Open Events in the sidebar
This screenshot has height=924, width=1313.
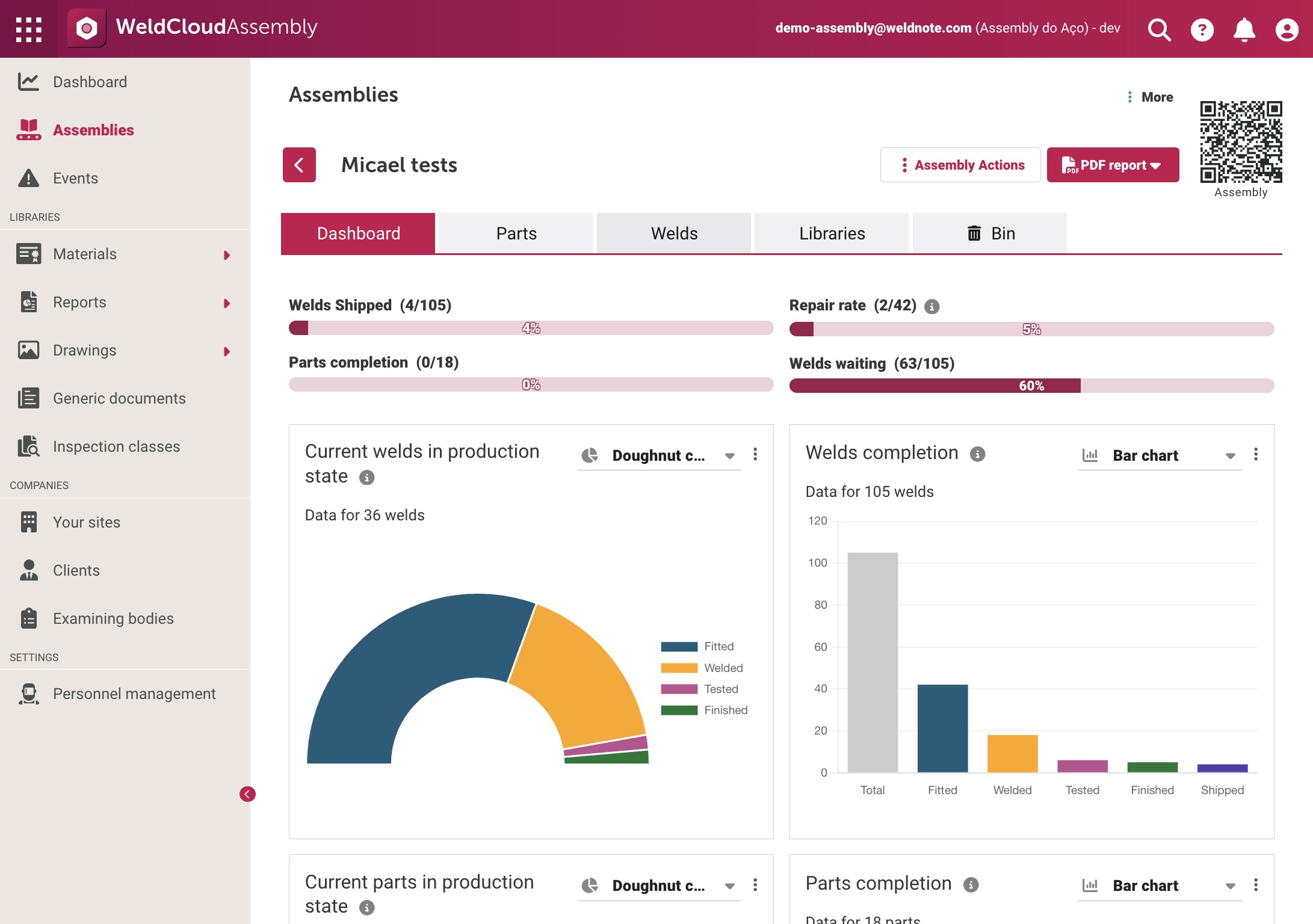[125, 178]
